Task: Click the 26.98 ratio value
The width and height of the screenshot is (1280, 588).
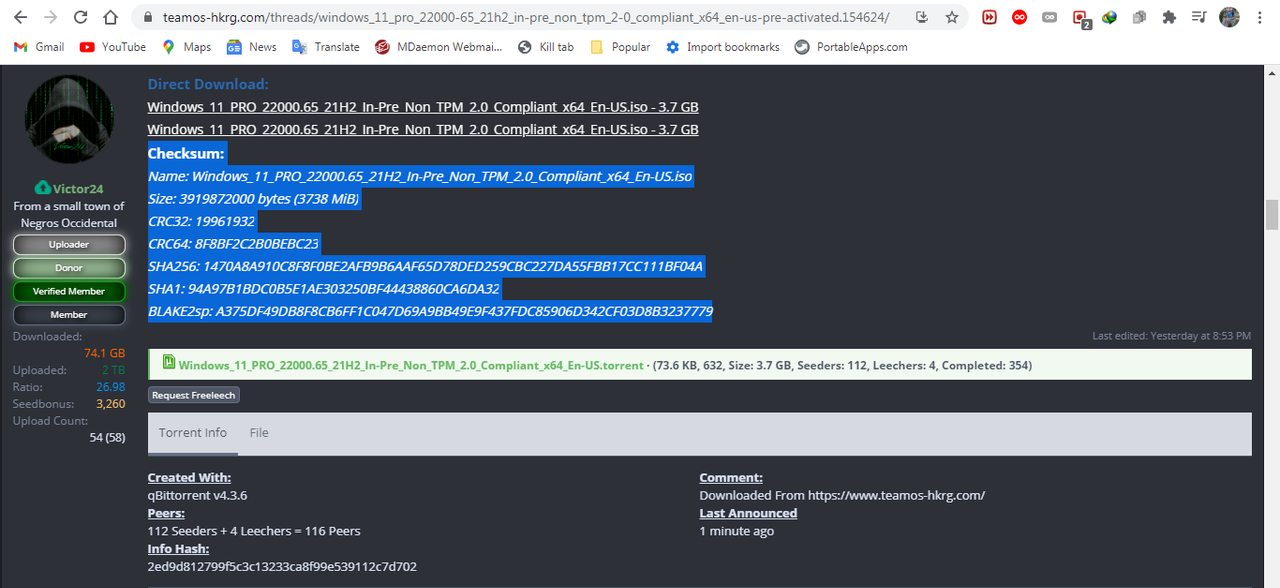Action: (x=111, y=387)
